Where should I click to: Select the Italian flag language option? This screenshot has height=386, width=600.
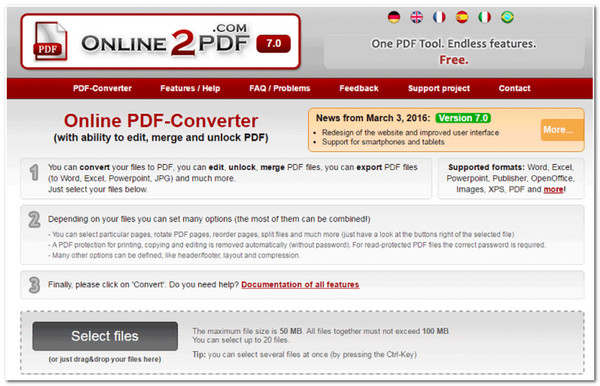[x=484, y=17]
